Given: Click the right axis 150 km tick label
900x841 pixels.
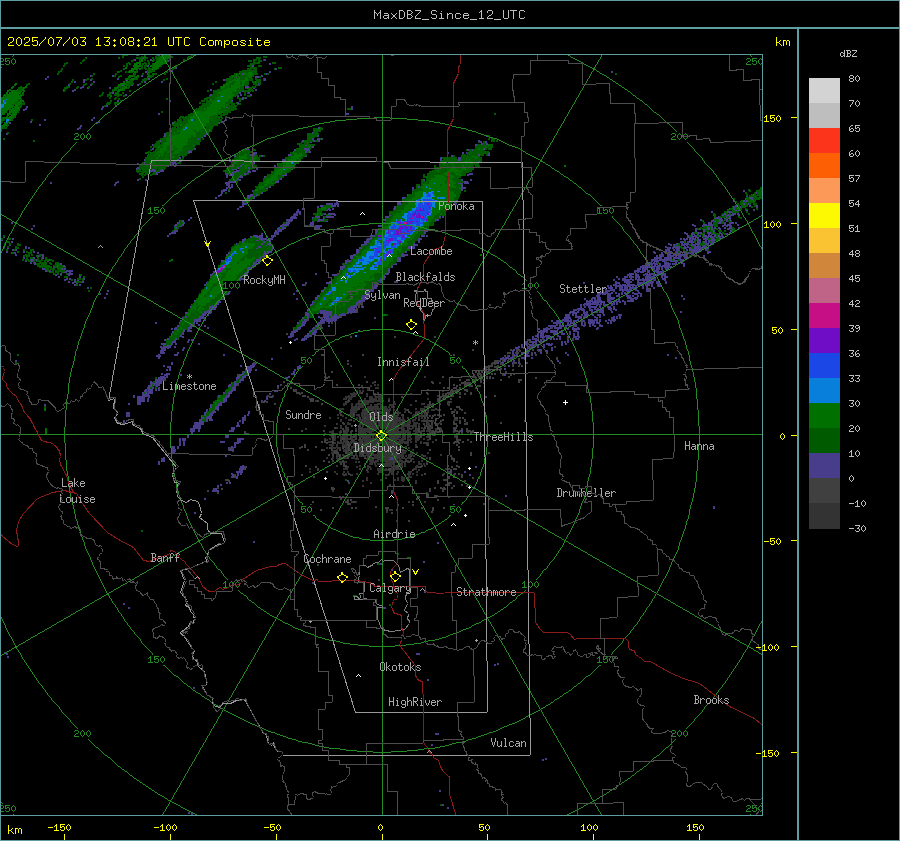Looking at the screenshot, I should [x=773, y=118].
